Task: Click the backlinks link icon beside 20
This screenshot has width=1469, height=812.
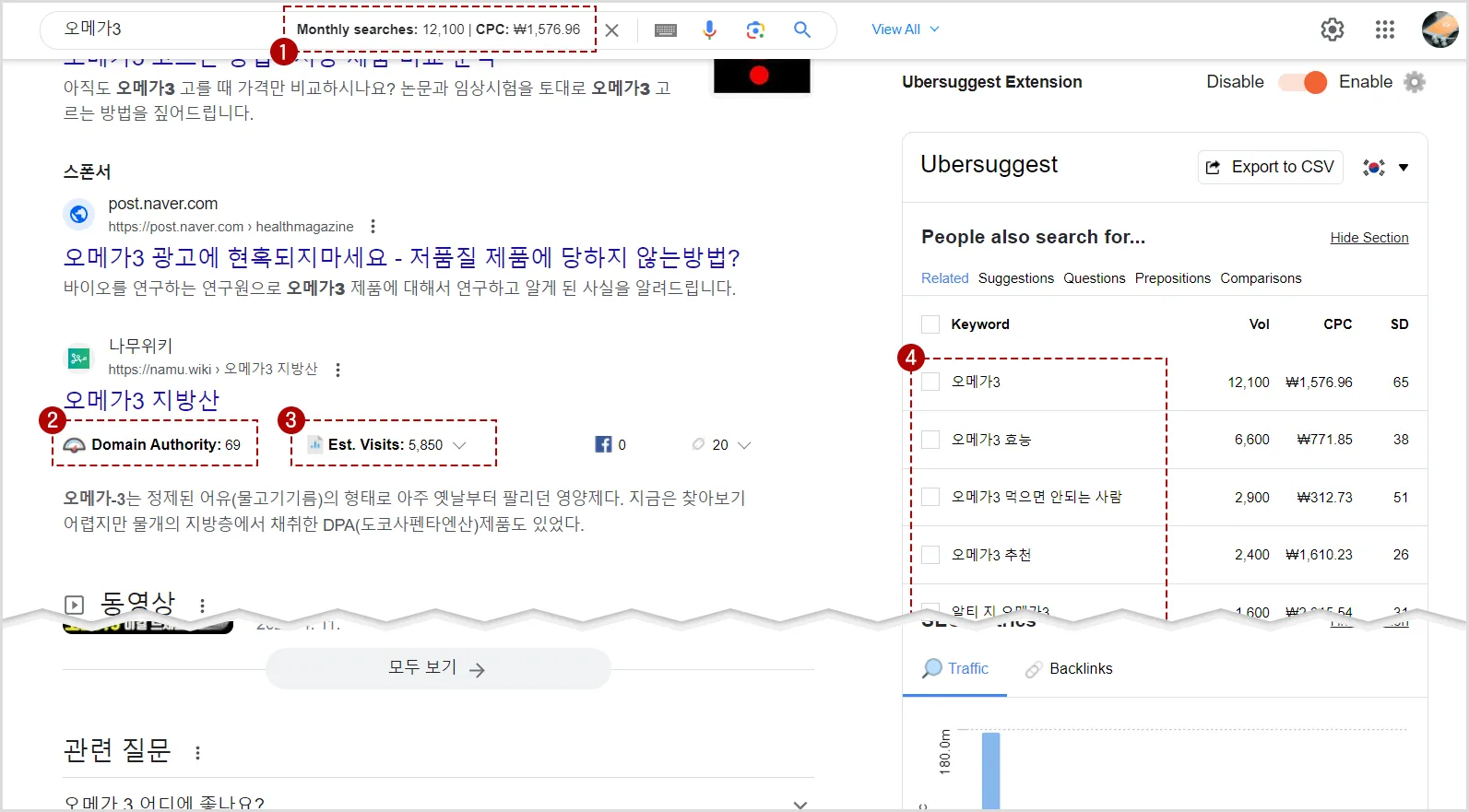Action: pyautogui.click(x=699, y=444)
